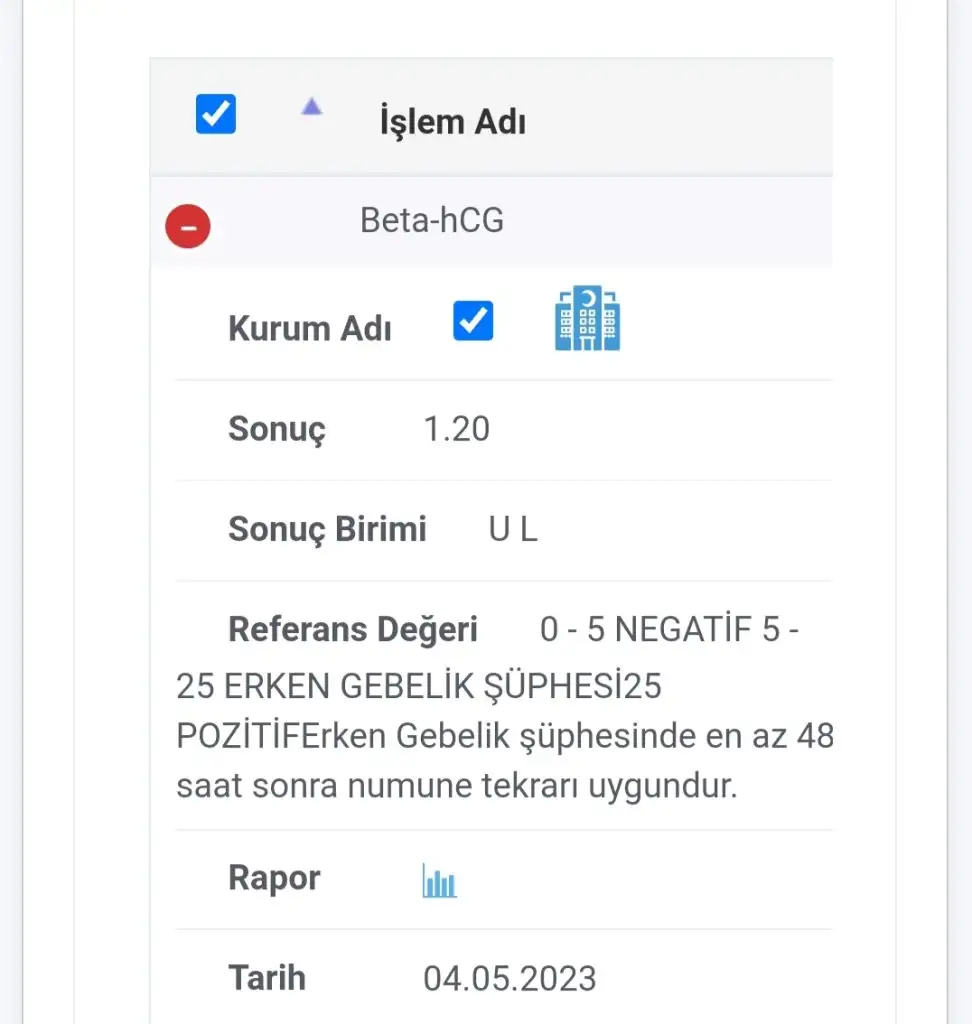
Task: Click the Tarih label
Action: 267,977
